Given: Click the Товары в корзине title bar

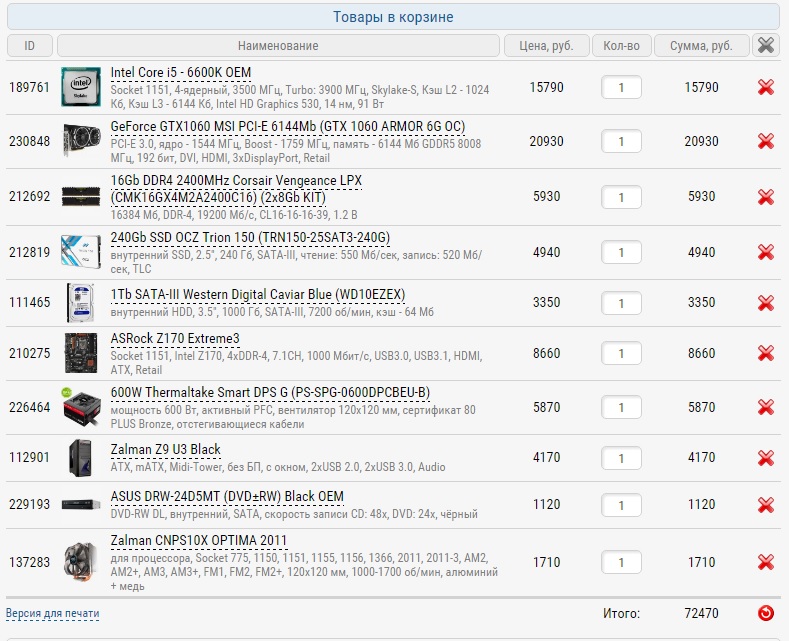Looking at the screenshot, I should [393, 17].
